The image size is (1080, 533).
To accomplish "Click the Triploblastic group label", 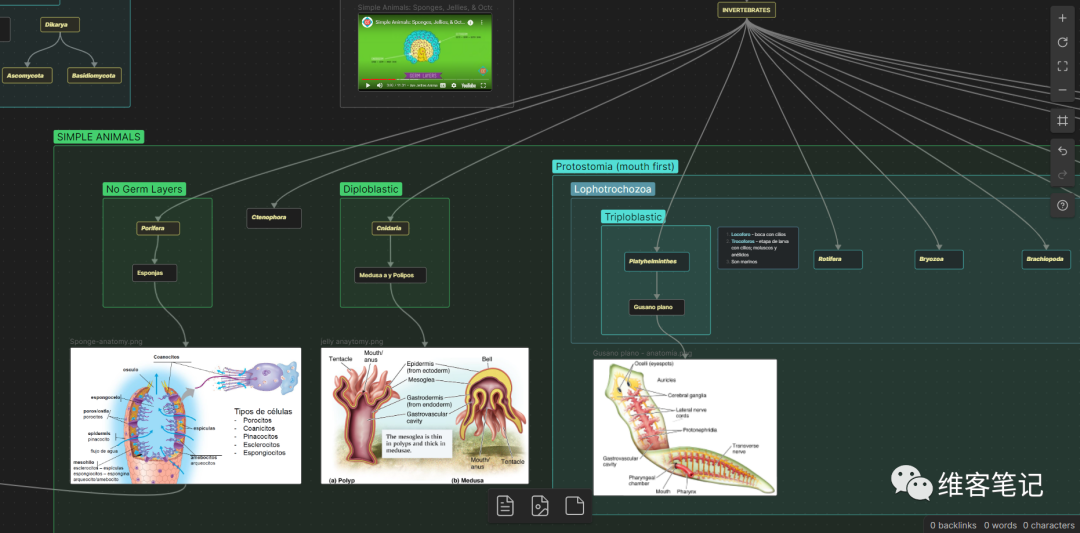I will click(x=633, y=217).
